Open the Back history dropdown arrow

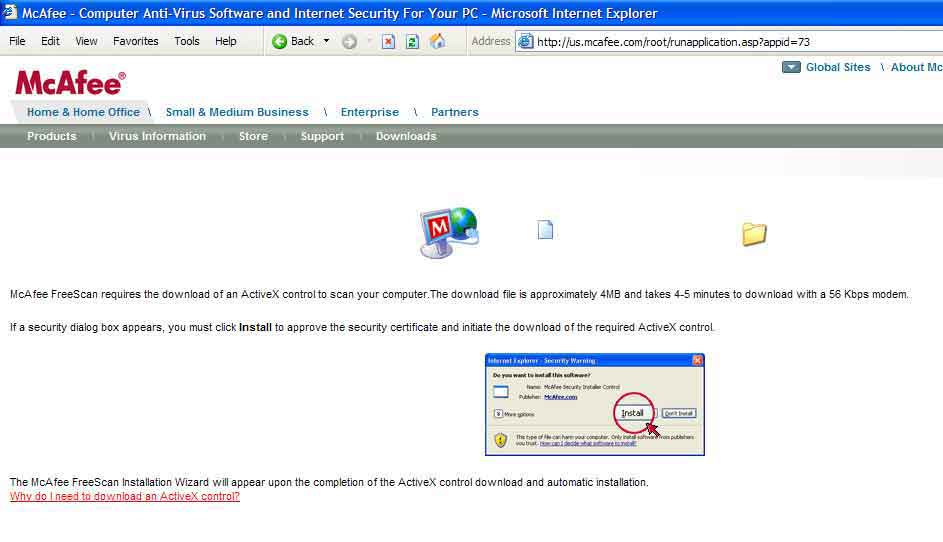point(327,41)
